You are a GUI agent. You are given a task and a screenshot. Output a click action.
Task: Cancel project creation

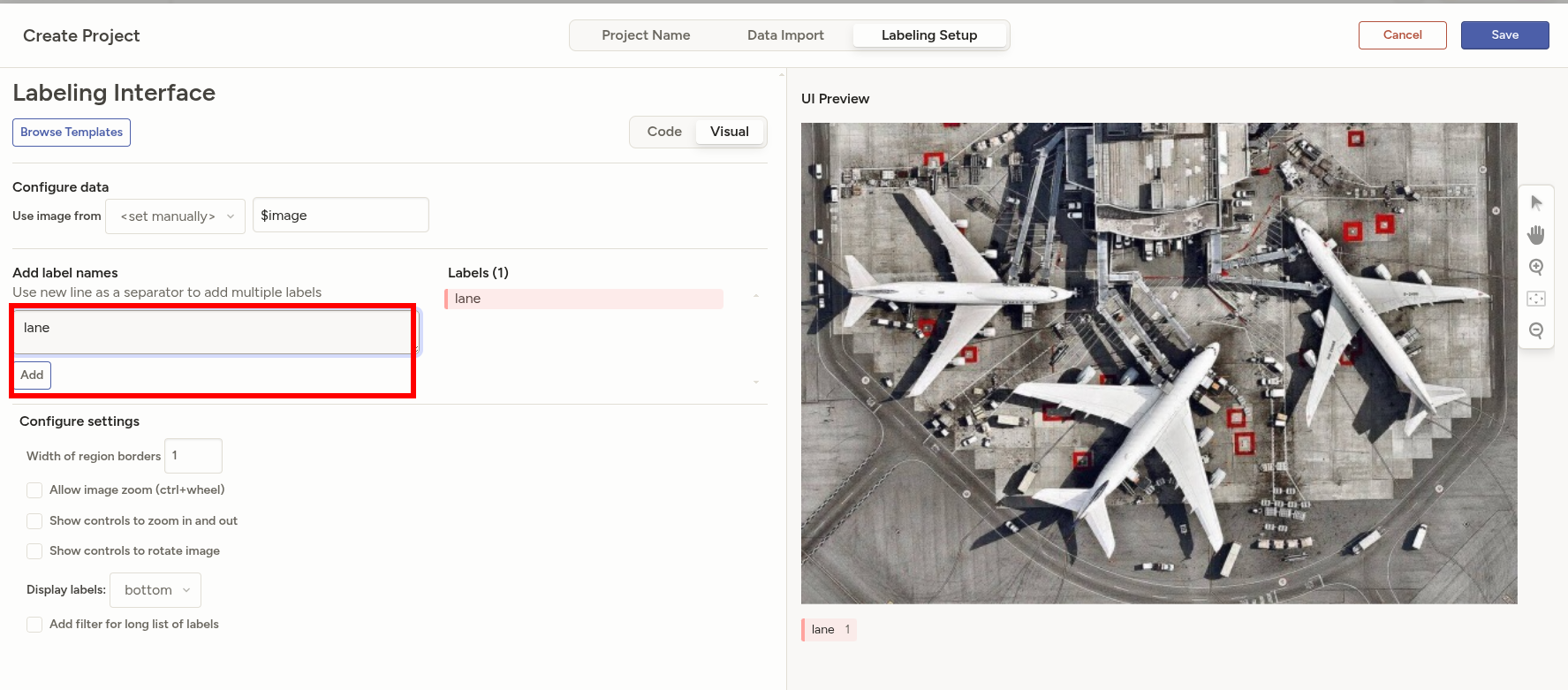tap(1402, 35)
